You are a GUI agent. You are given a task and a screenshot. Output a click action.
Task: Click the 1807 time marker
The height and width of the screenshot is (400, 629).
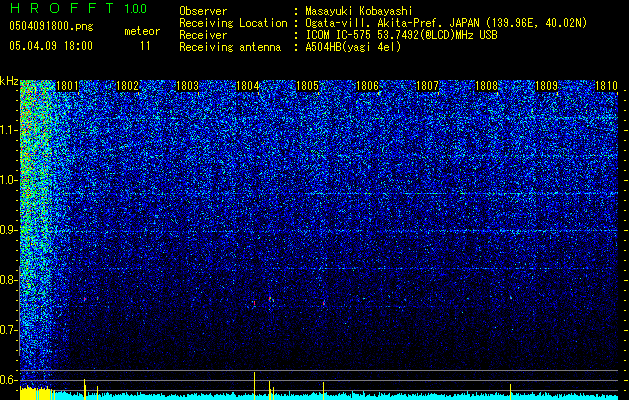click(x=427, y=86)
